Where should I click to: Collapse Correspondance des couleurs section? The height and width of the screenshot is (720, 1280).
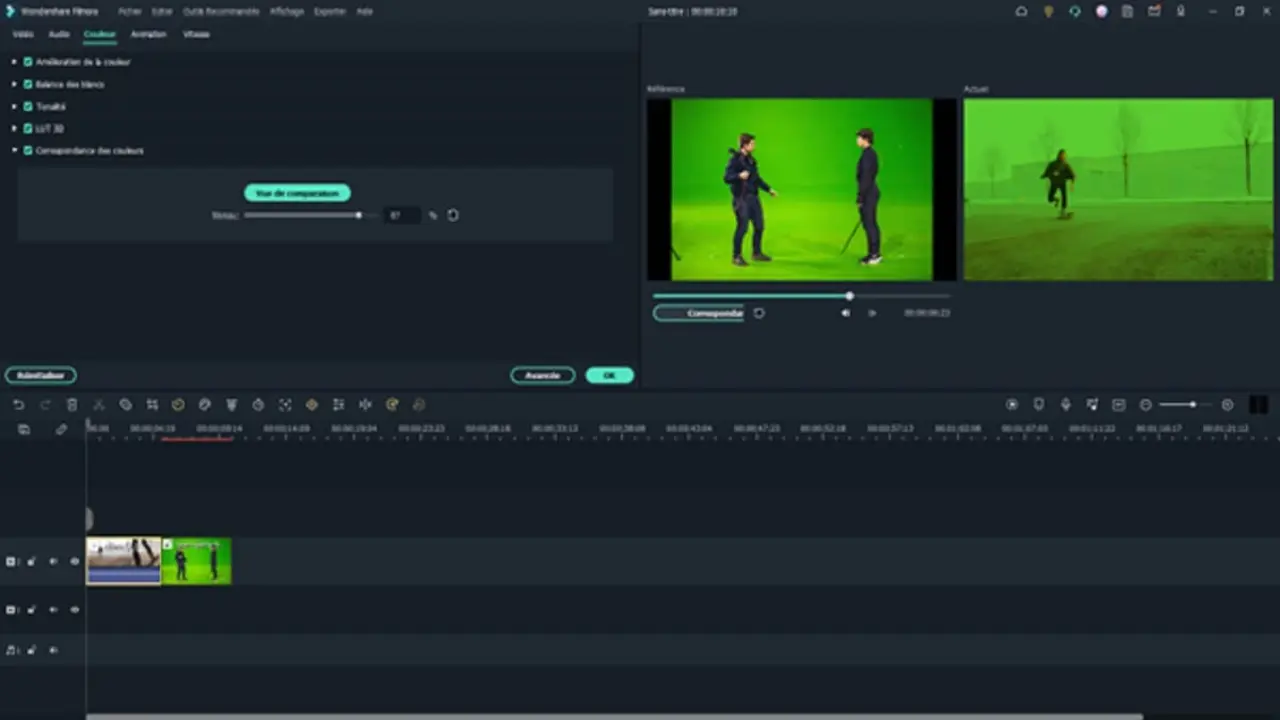(x=14, y=150)
